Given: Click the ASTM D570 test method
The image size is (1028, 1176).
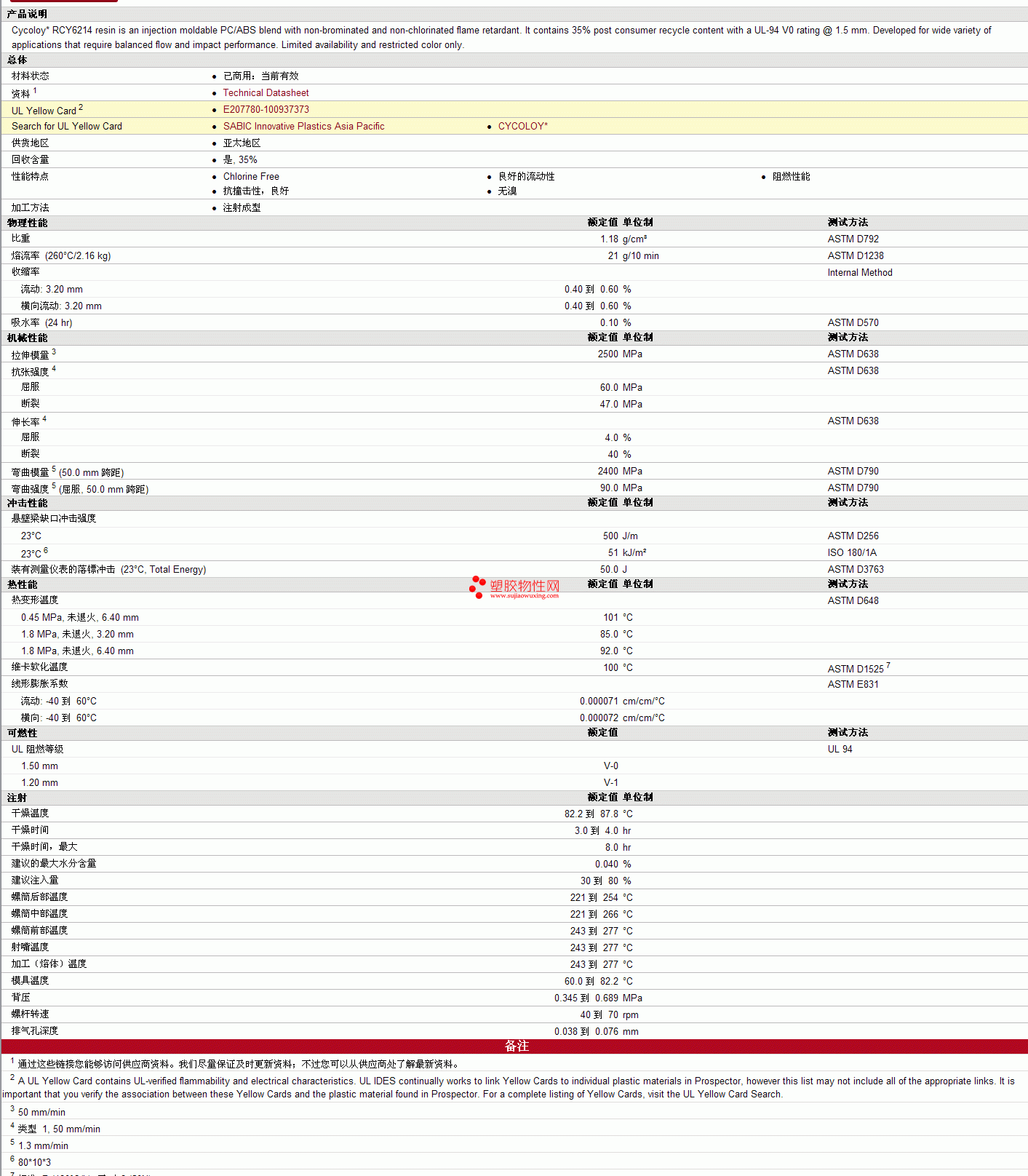Looking at the screenshot, I should click(x=853, y=323).
